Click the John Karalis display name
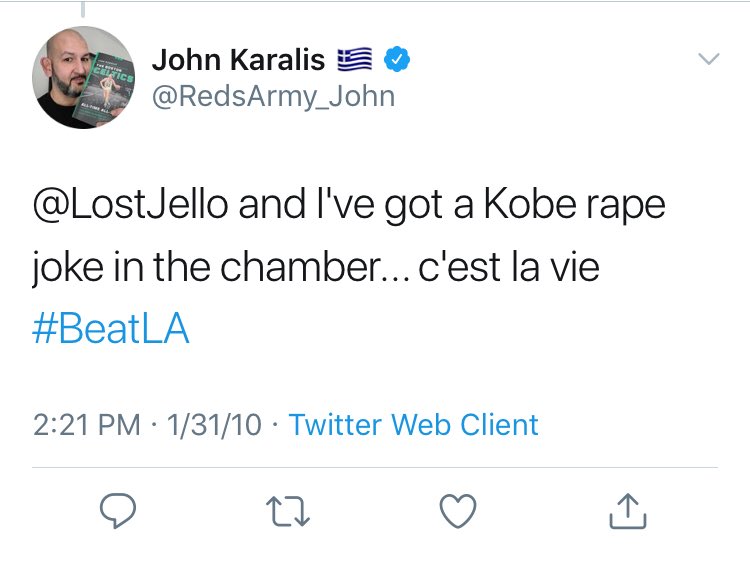Image resolution: width=750 pixels, height=577 pixels. pos(238,61)
